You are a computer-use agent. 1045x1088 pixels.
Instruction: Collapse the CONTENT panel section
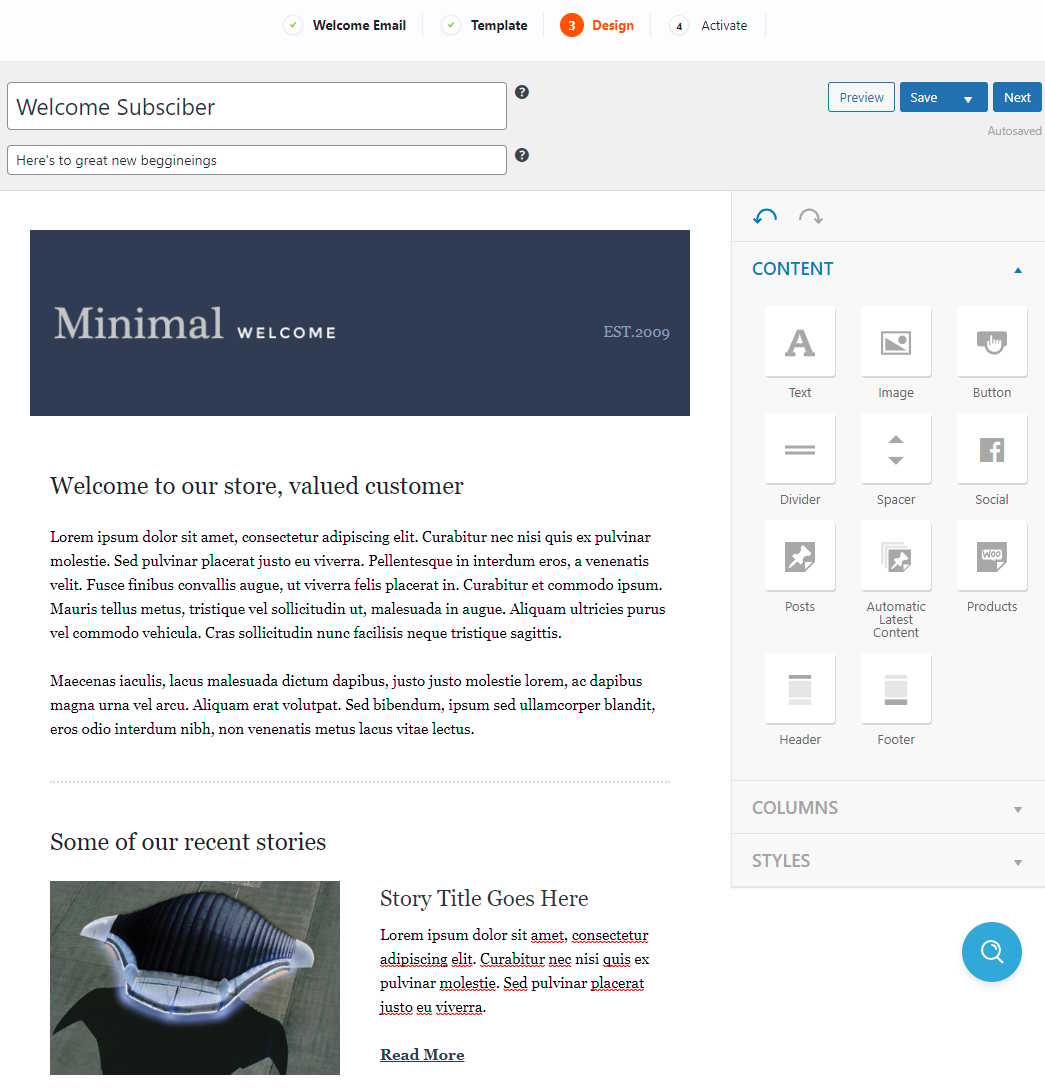887,269
